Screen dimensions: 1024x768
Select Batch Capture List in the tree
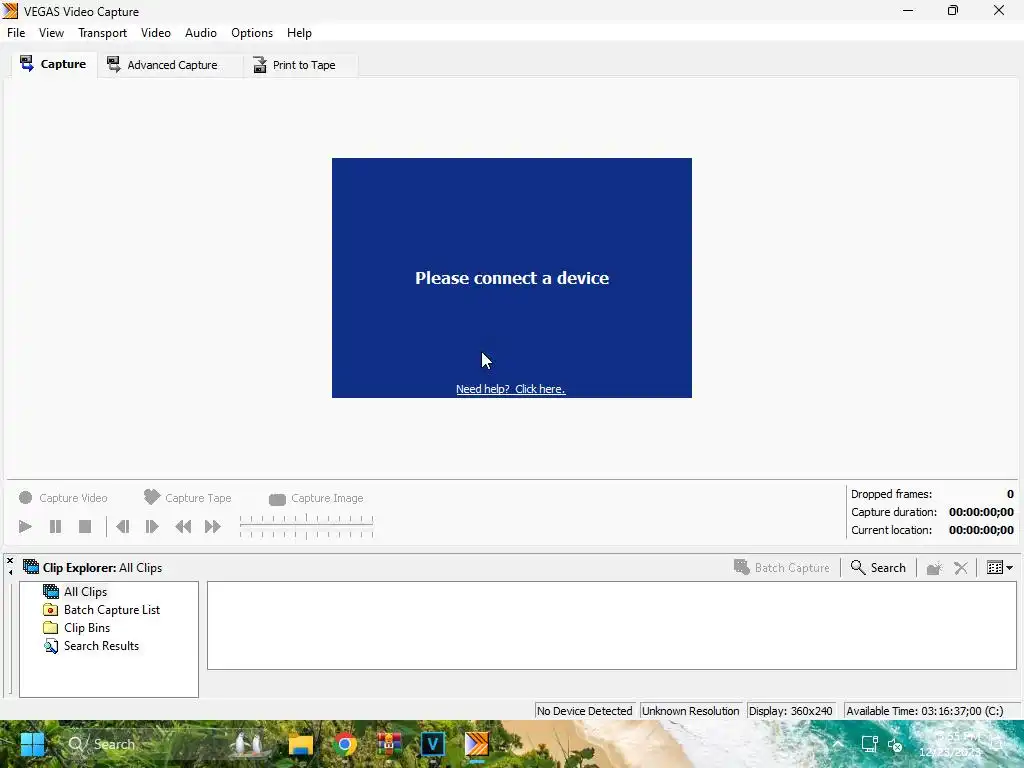(112, 610)
